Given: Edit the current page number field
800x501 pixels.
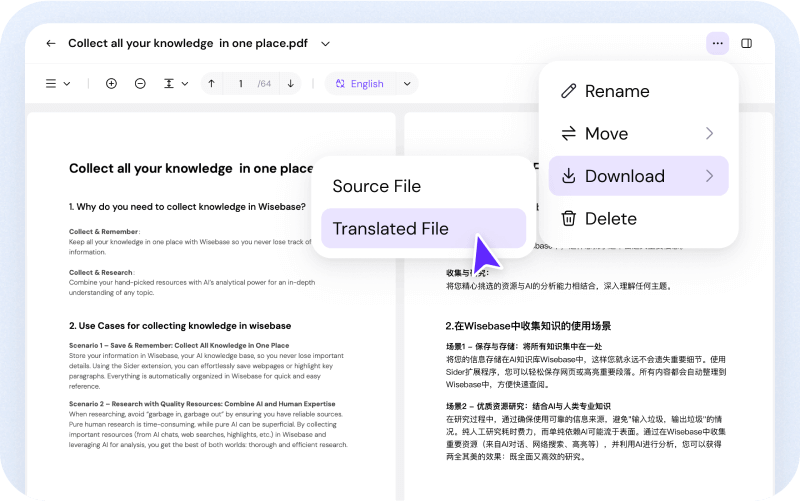Looking at the screenshot, I should [240, 84].
